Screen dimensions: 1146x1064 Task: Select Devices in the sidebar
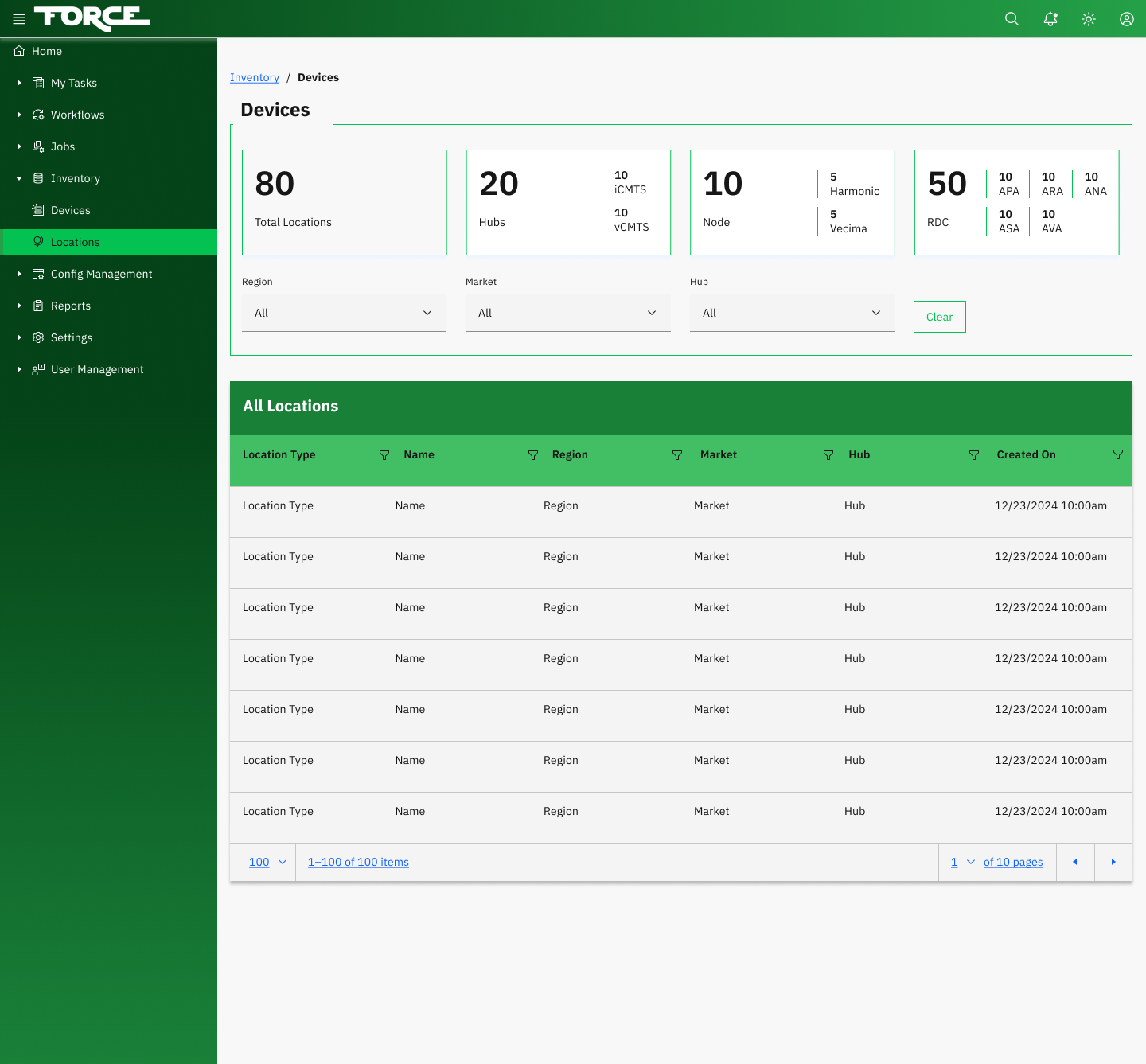click(x=70, y=210)
